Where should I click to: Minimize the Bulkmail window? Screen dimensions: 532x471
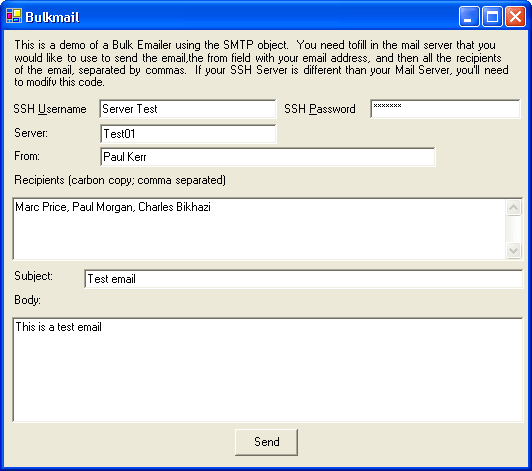pos(469,16)
